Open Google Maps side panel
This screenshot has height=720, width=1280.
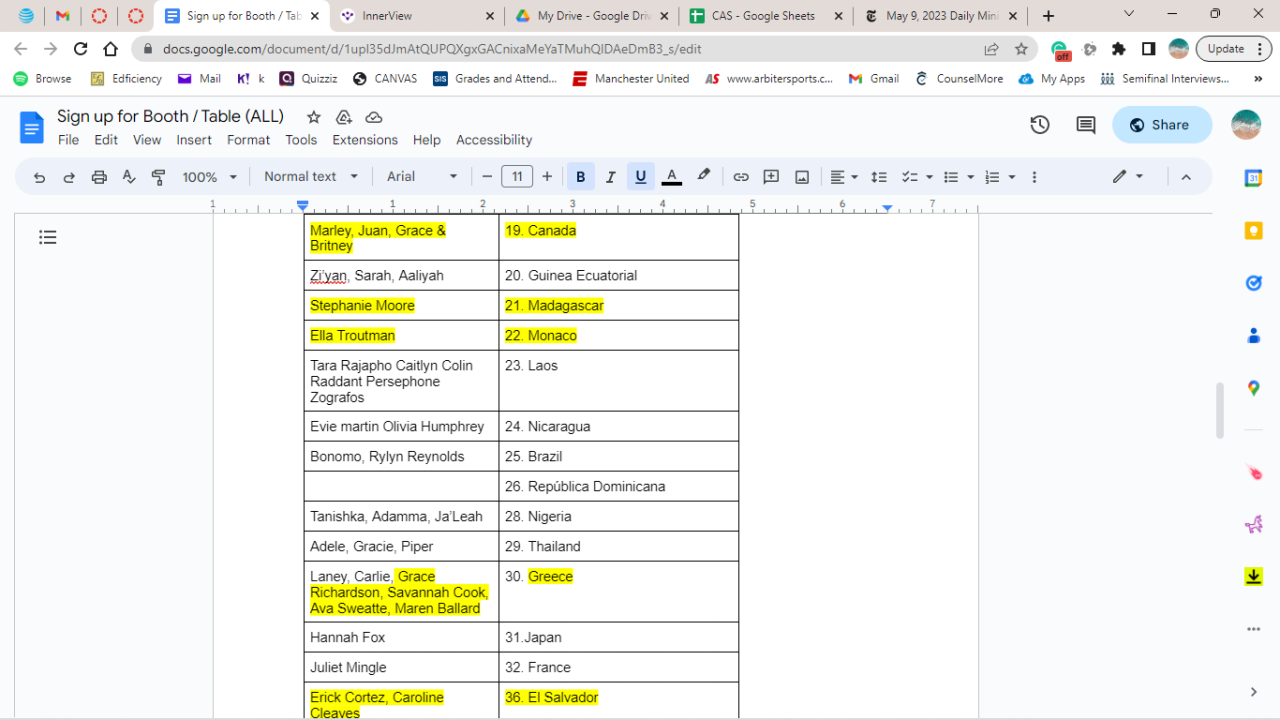click(1254, 388)
